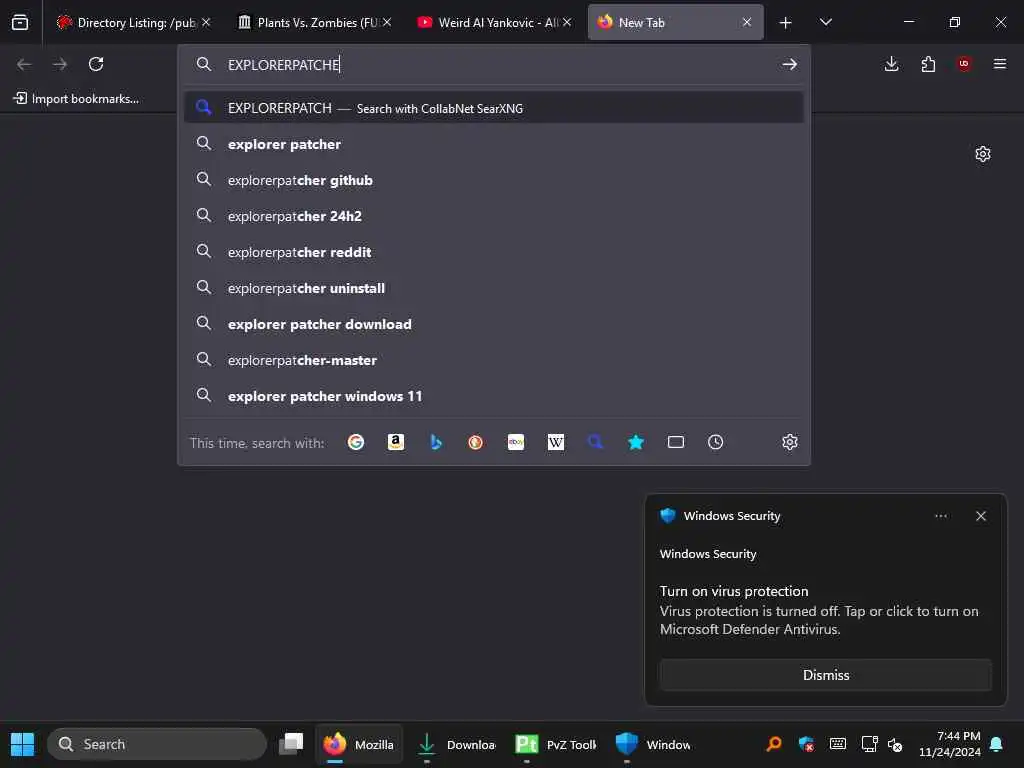Search with Wikipedia one-off icon
The image size is (1024, 768).
(556, 443)
